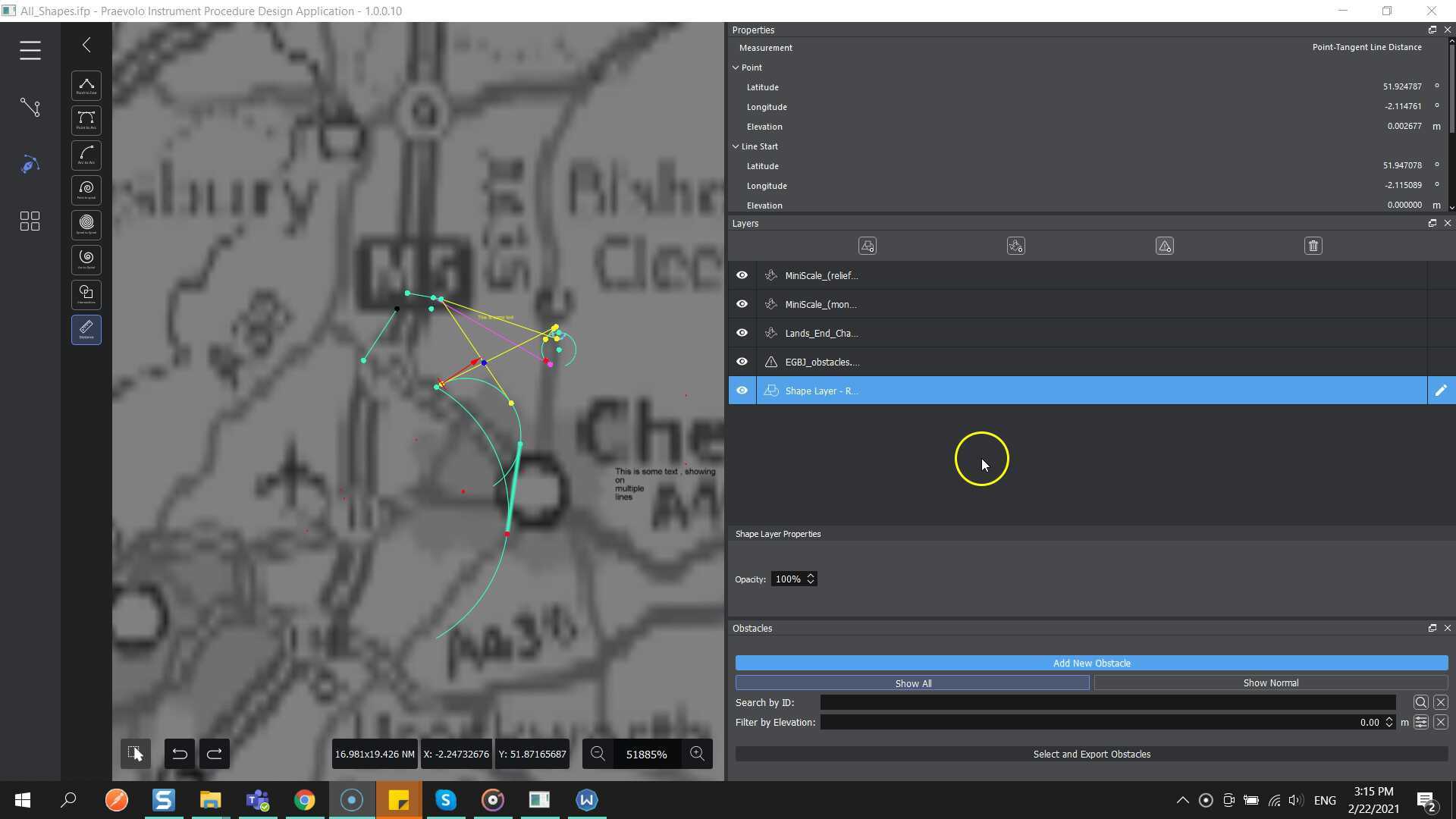The image size is (1456, 819).
Task: Select the Arc to Arc tool
Action: click(86, 155)
